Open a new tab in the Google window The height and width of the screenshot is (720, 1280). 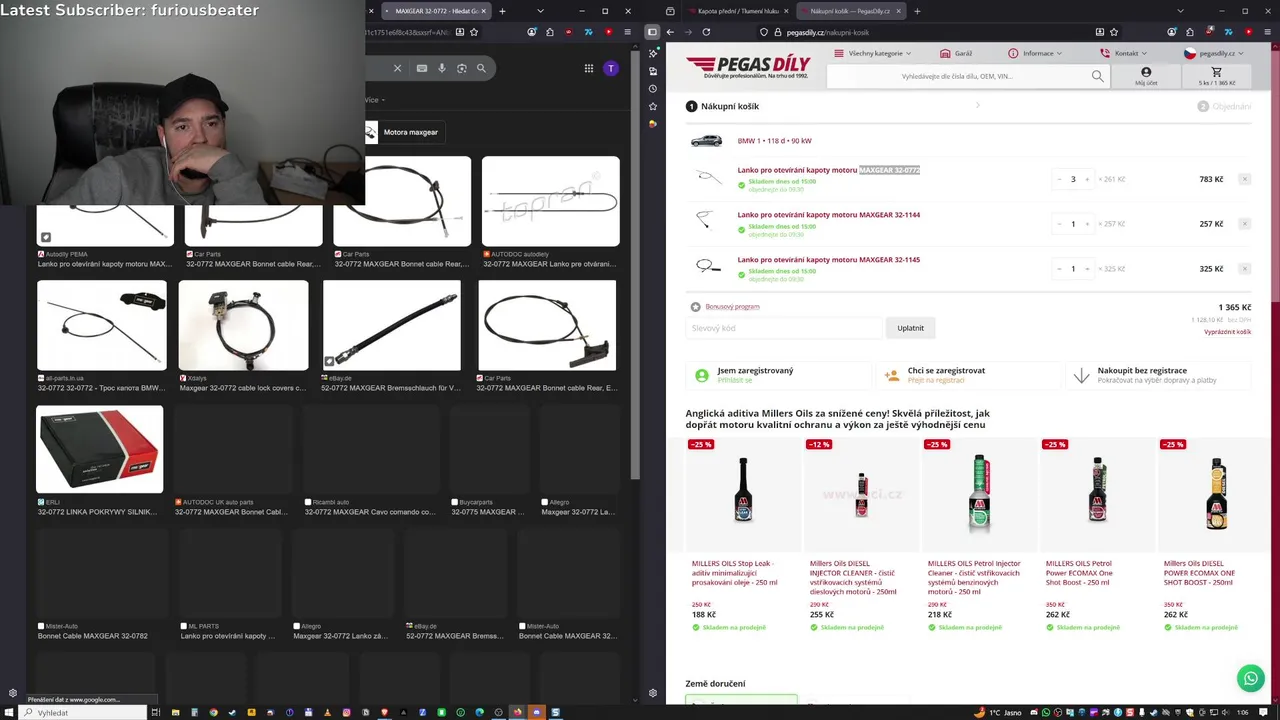tap(502, 11)
